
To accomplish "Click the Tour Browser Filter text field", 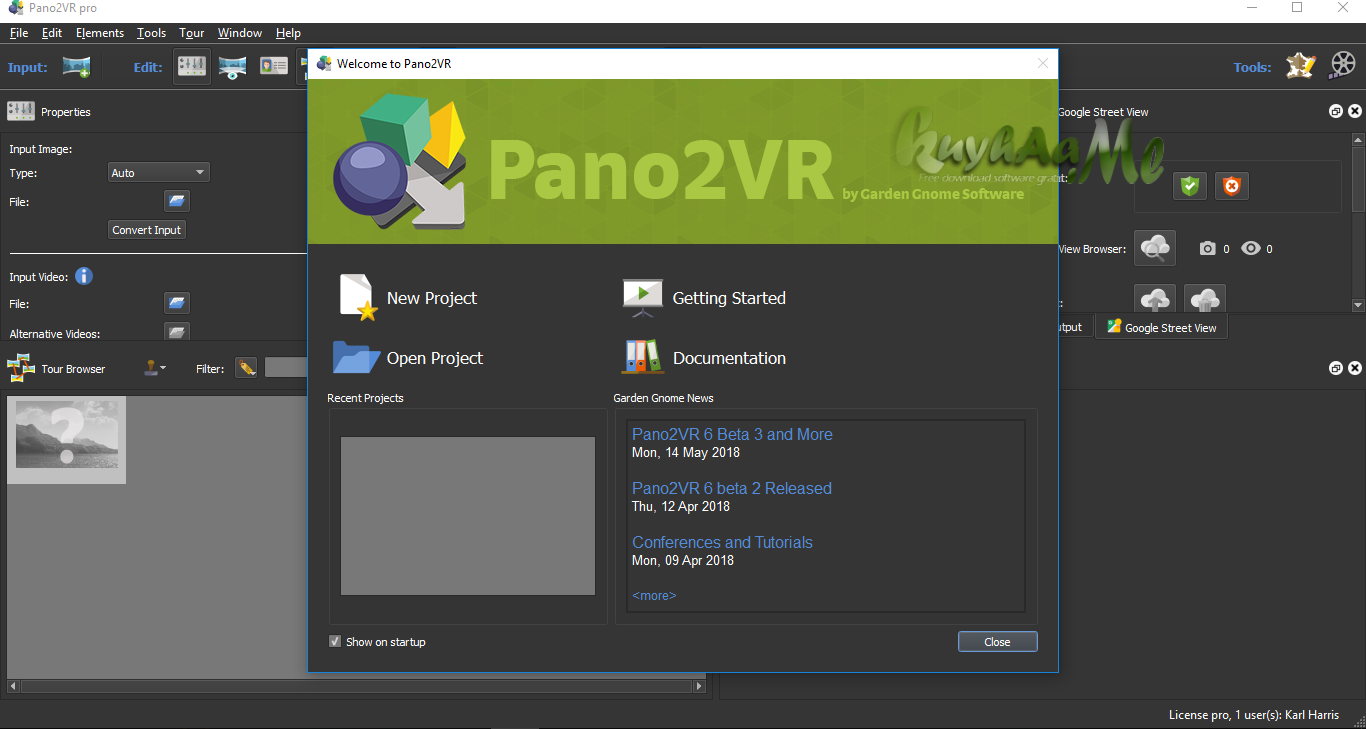I will tap(285, 368).
